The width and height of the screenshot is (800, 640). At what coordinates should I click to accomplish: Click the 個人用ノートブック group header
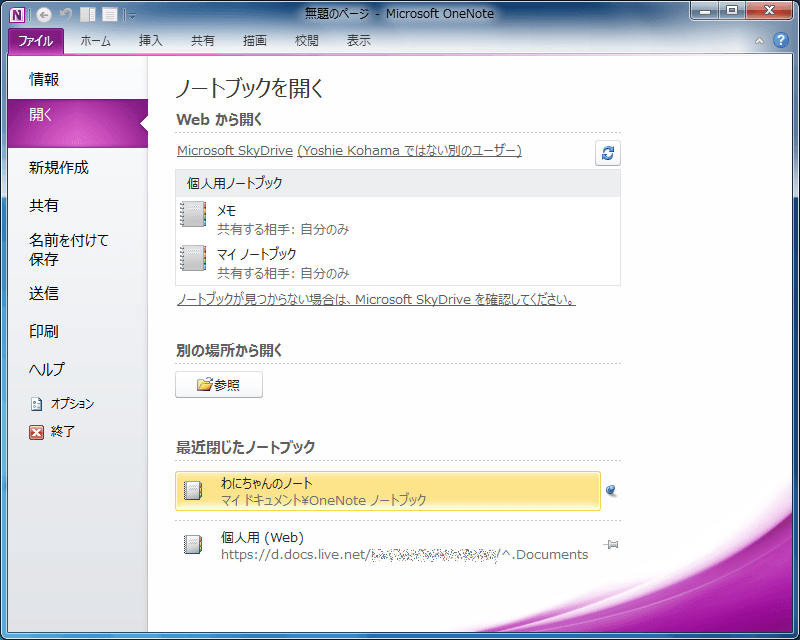(398, 183)
